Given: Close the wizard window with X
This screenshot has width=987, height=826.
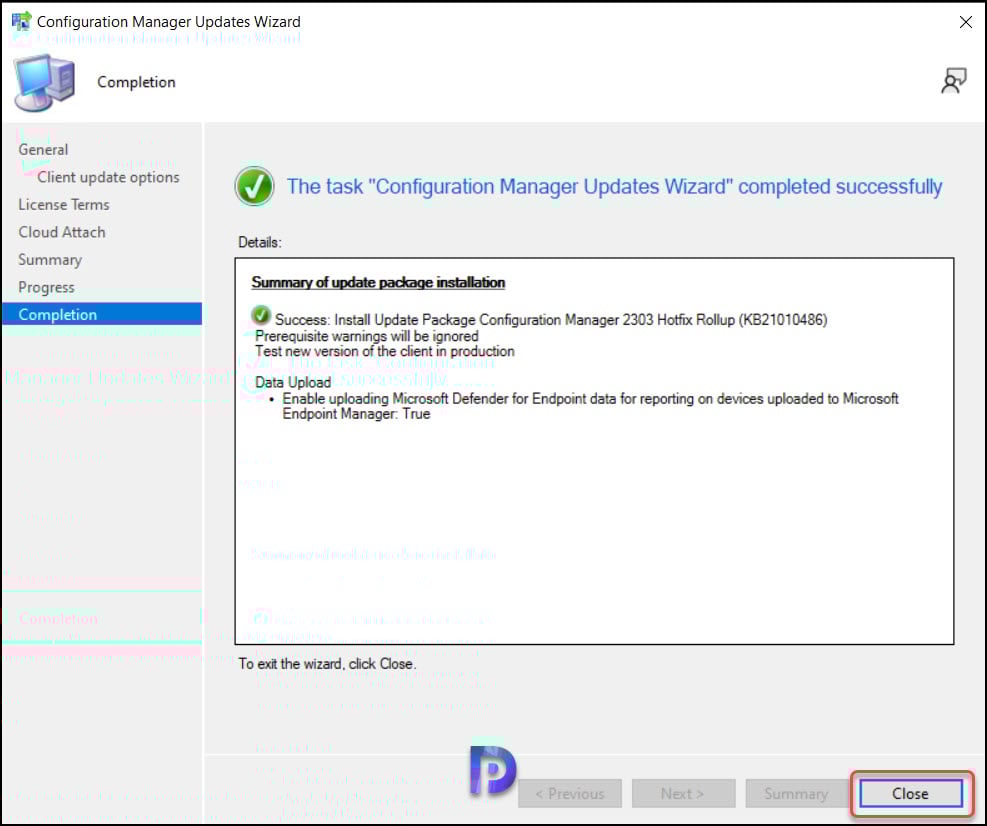Looking at the screenshot, I should 965,22.
